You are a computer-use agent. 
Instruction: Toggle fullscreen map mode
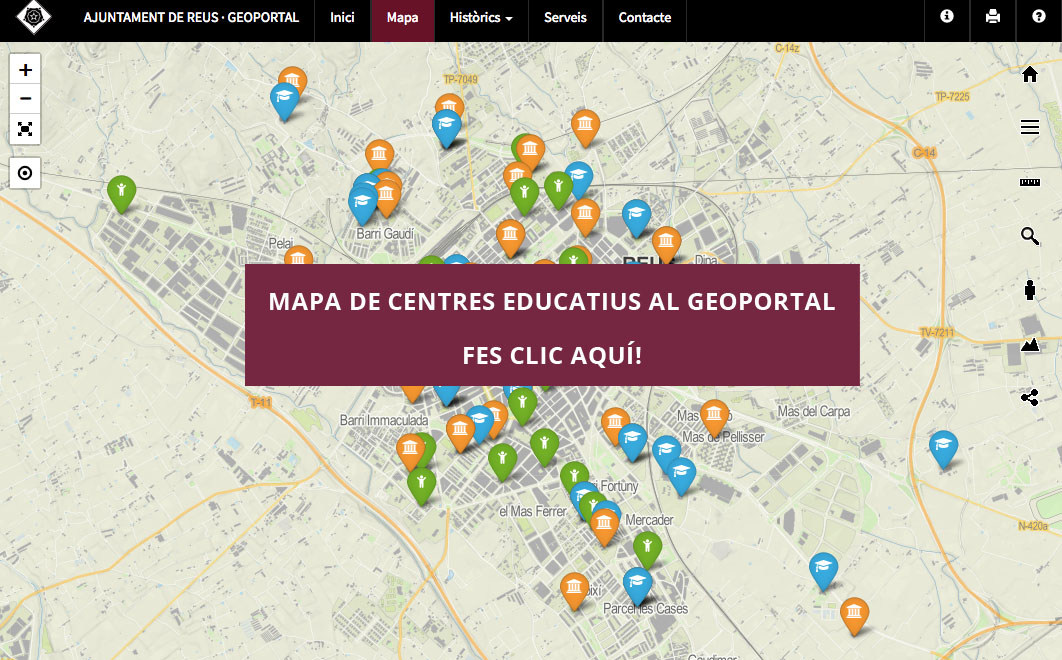(24, 130)
